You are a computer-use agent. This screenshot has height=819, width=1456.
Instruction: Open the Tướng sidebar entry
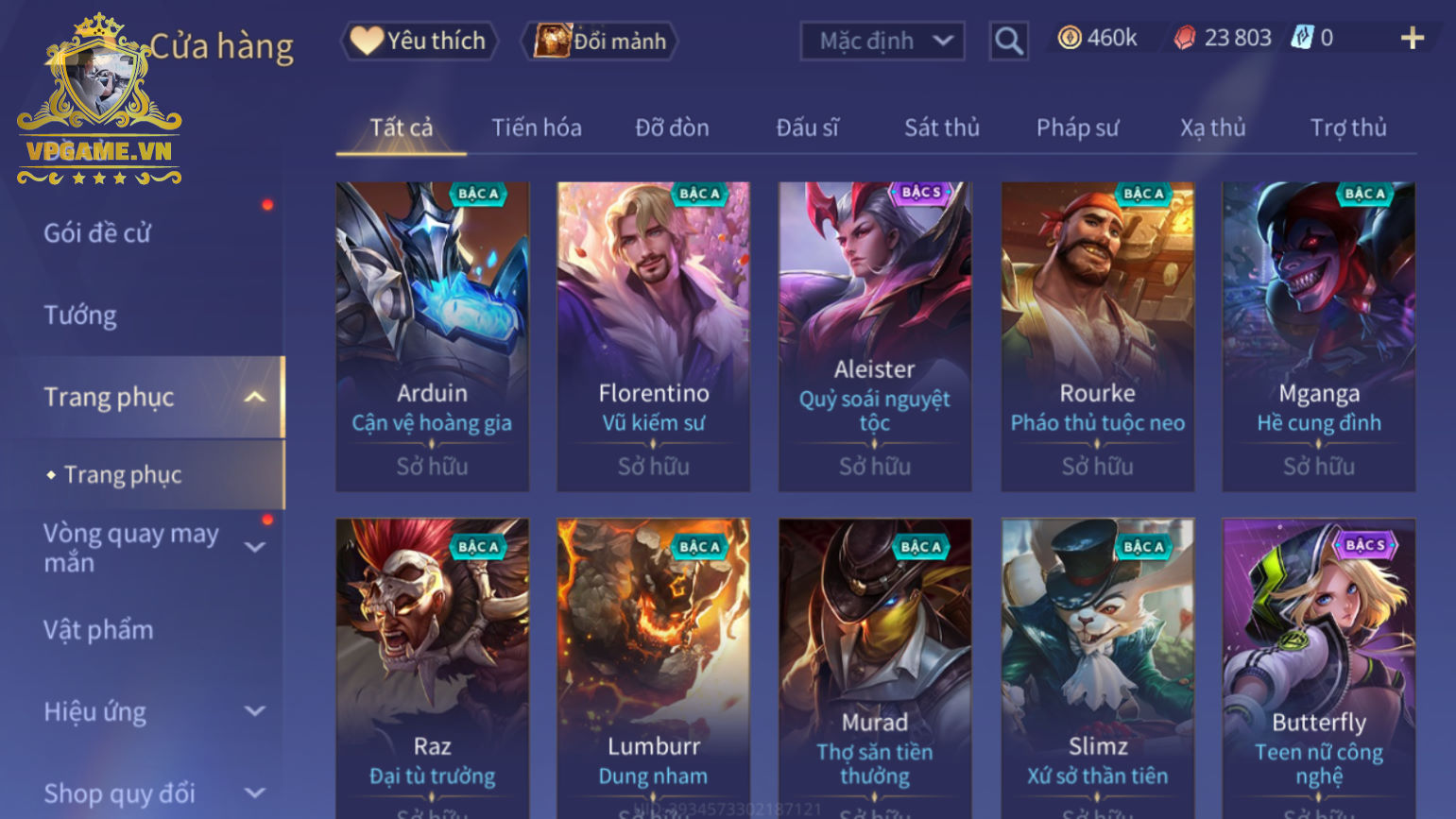(x=80, y=315)
